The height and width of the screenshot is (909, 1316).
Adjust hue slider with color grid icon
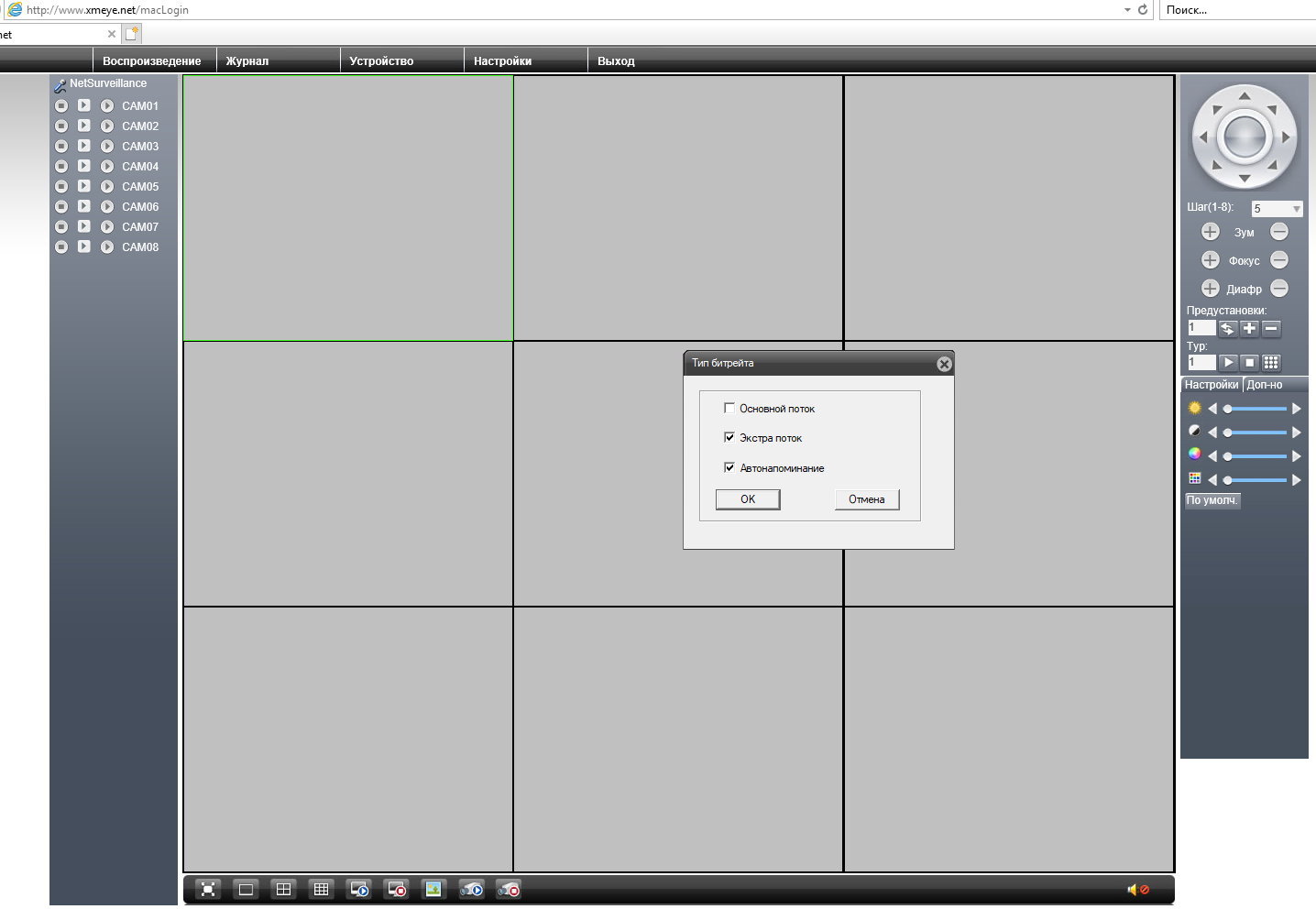click(x=1254, y=480)
